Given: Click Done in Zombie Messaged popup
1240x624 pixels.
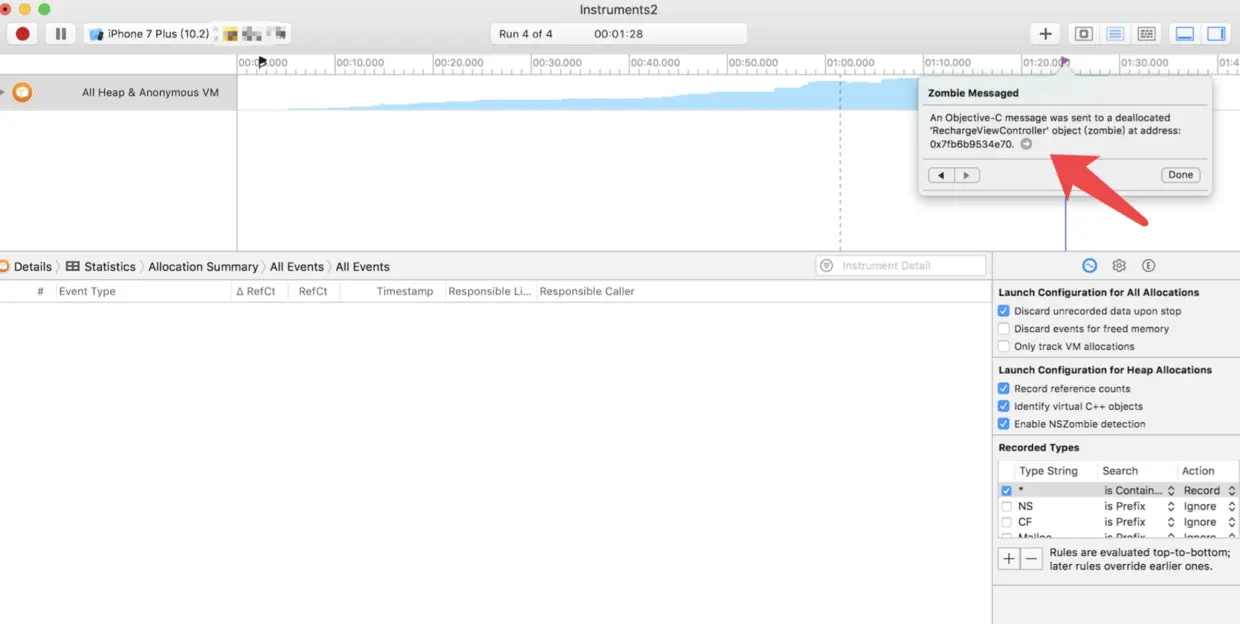Looking at the screenshot, I should 1181,175.
